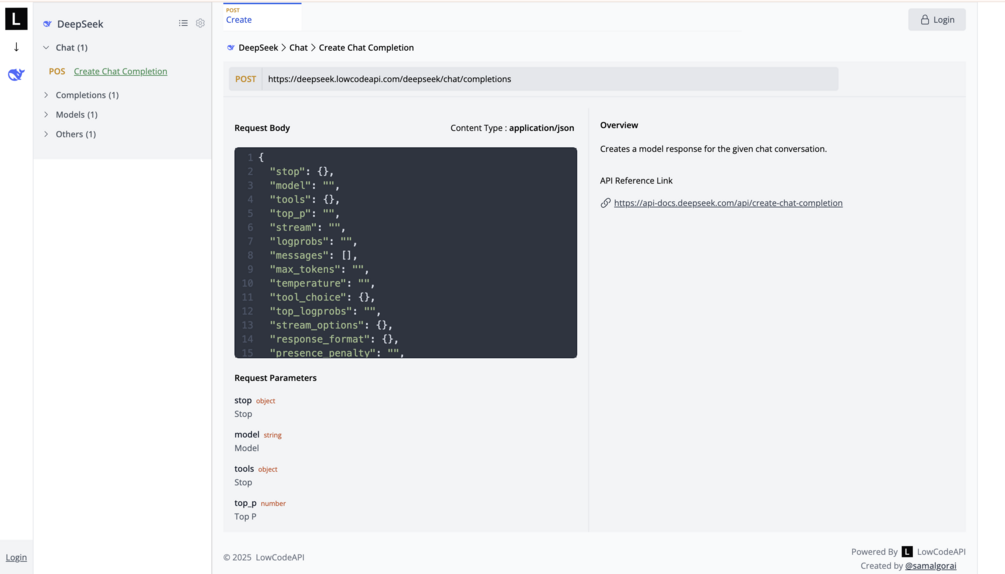Click the DeepSeek logo in the breadcrumb

pos(231,48)
